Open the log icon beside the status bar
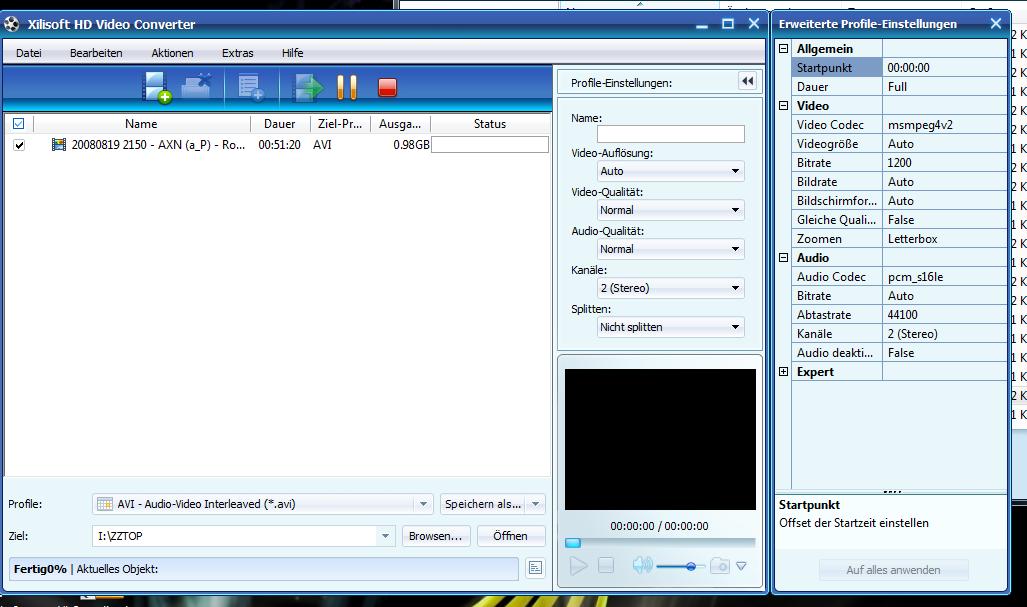This screenshot has width=1027, height=607. coord(535,568)
